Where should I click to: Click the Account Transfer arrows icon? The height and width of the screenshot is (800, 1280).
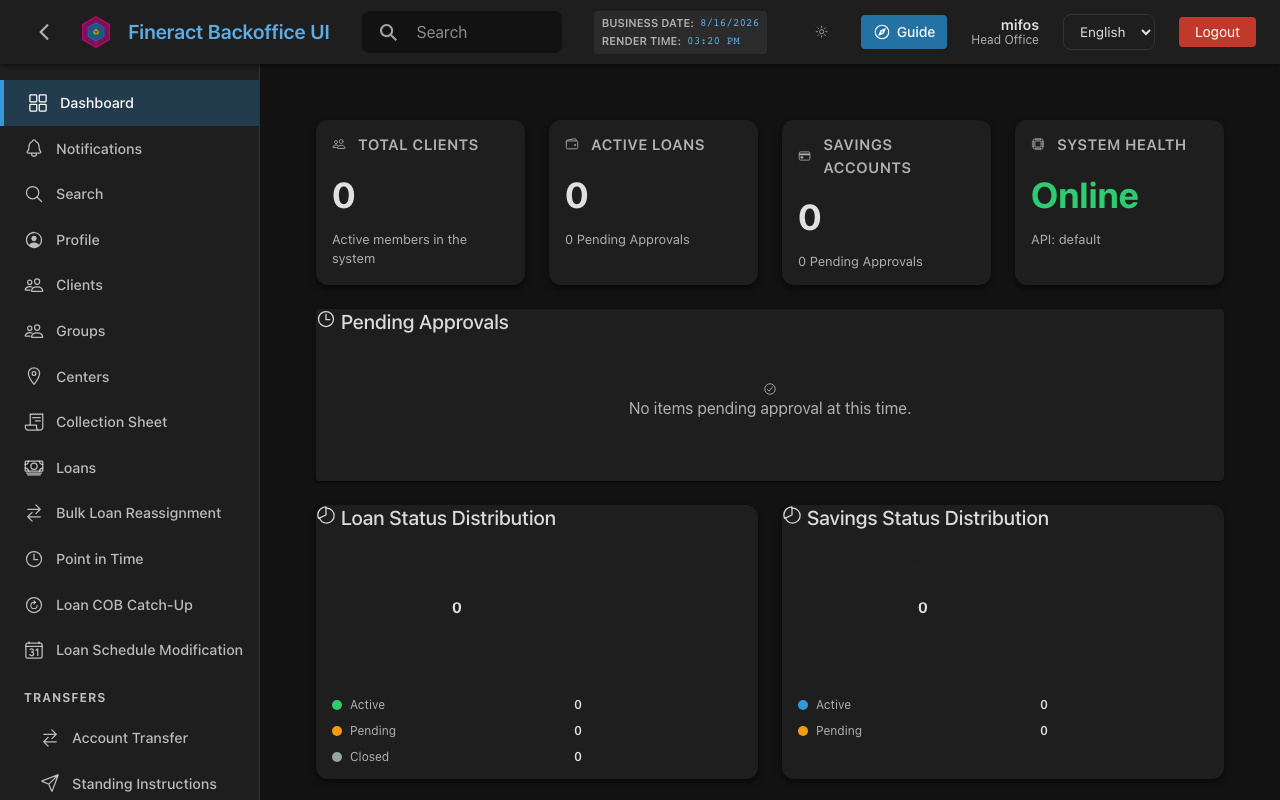point(50,738)
